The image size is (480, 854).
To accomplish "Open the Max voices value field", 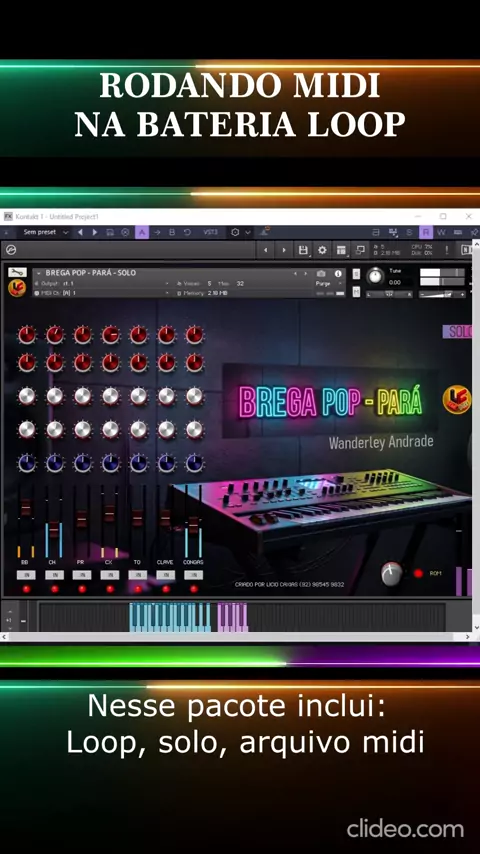I will 240,284.
